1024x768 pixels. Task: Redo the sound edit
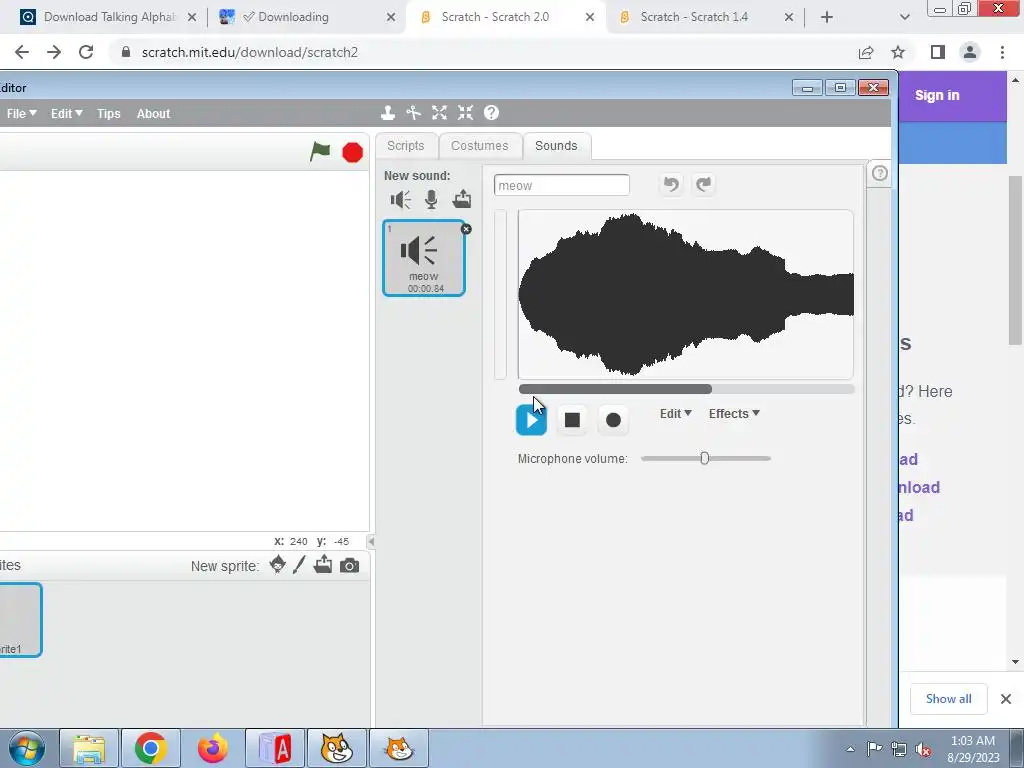(x=703, y=185)
